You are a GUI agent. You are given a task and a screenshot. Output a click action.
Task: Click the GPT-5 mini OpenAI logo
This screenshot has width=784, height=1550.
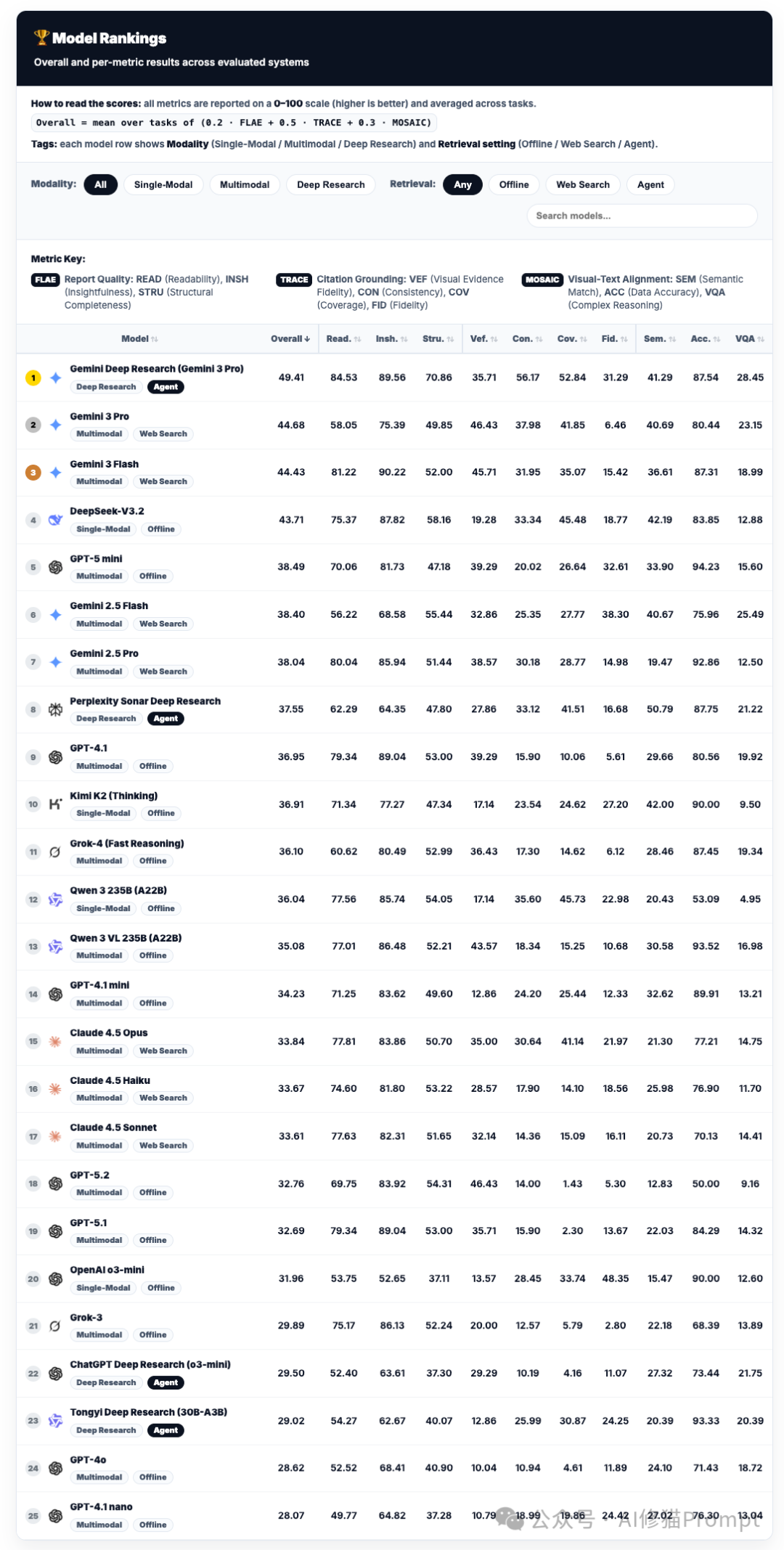pyautogui.click(x=55, y=567)
